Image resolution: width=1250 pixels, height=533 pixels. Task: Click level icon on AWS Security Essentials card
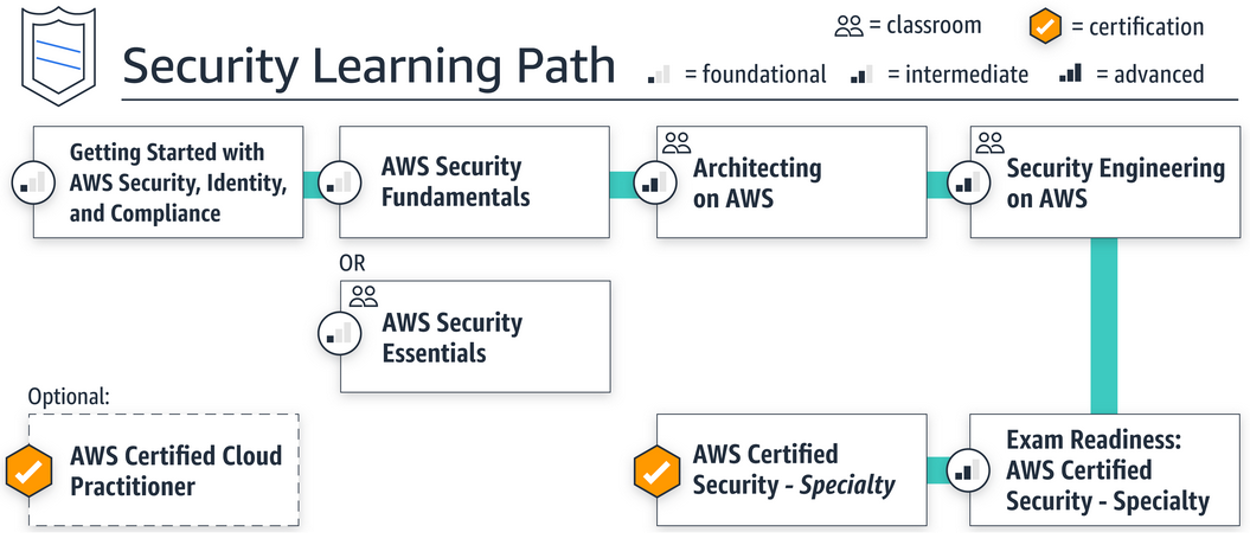(341, 333)
